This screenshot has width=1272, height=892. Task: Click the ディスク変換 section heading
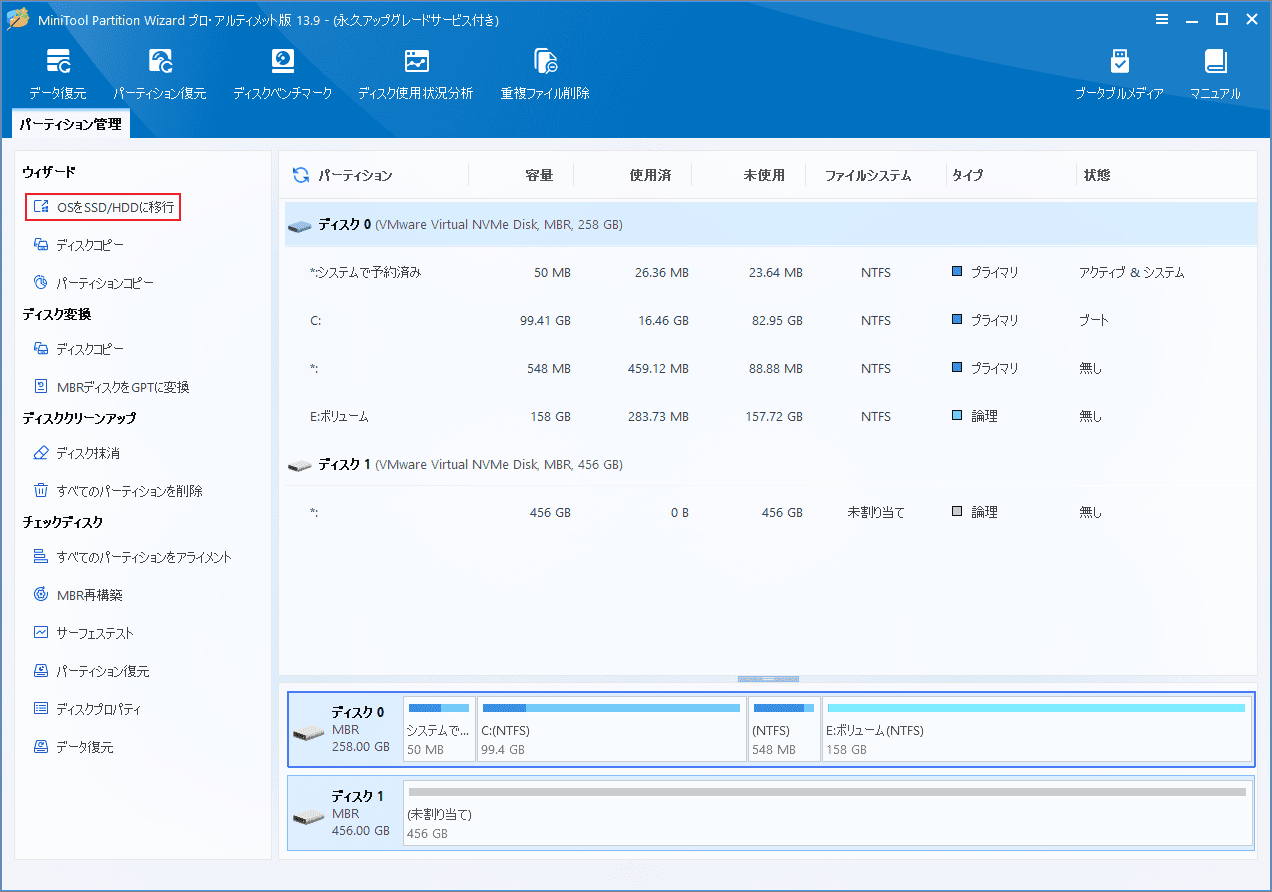tap(57, 314)
